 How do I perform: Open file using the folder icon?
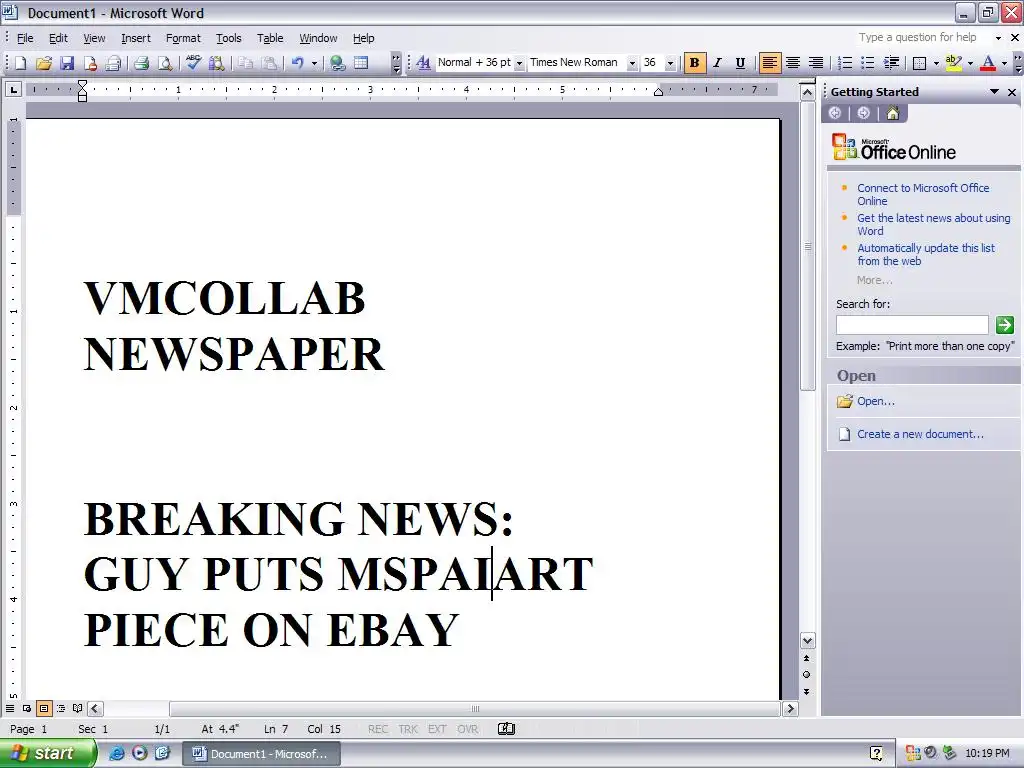pos(44,63)
